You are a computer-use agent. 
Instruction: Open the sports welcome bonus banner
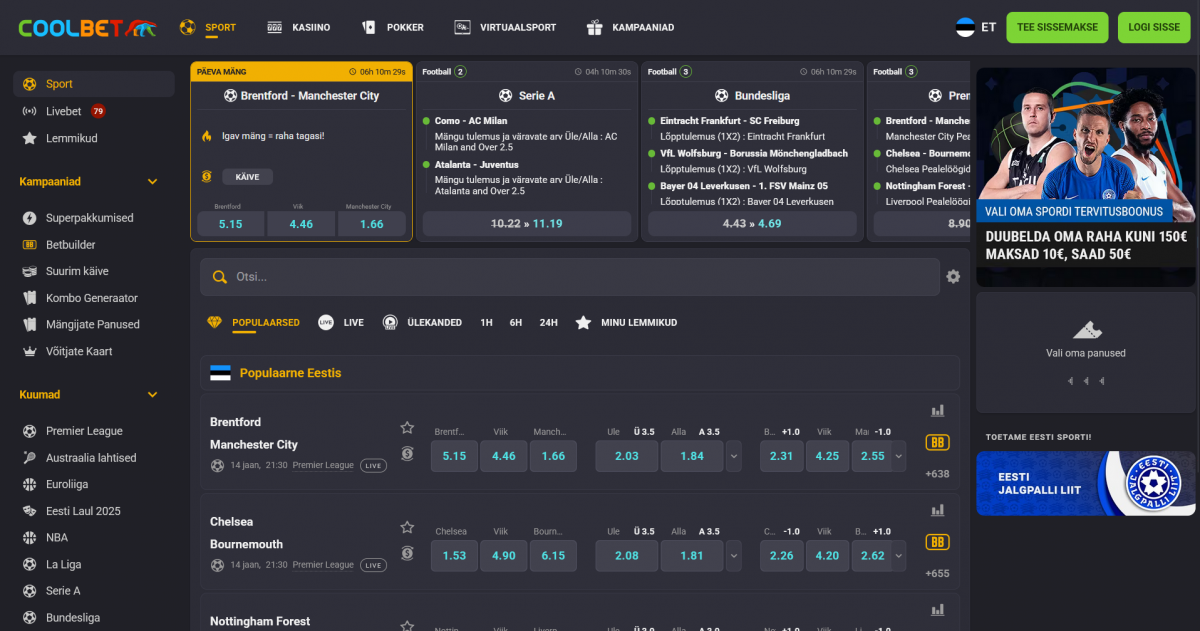click(x=1085, y=177)
